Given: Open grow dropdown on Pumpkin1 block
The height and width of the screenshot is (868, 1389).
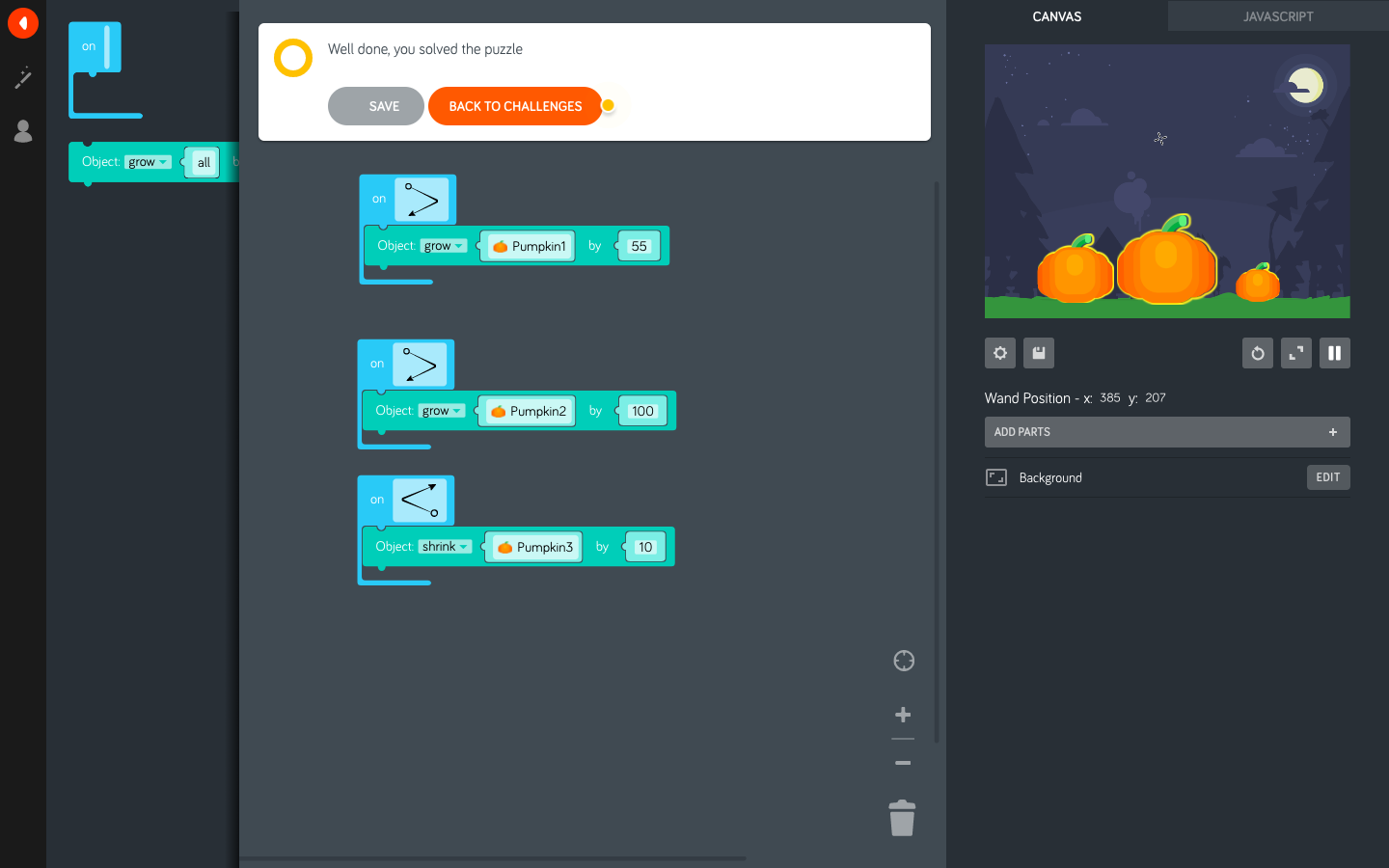Looking at the screenshot, I should (x=444, y=246).
